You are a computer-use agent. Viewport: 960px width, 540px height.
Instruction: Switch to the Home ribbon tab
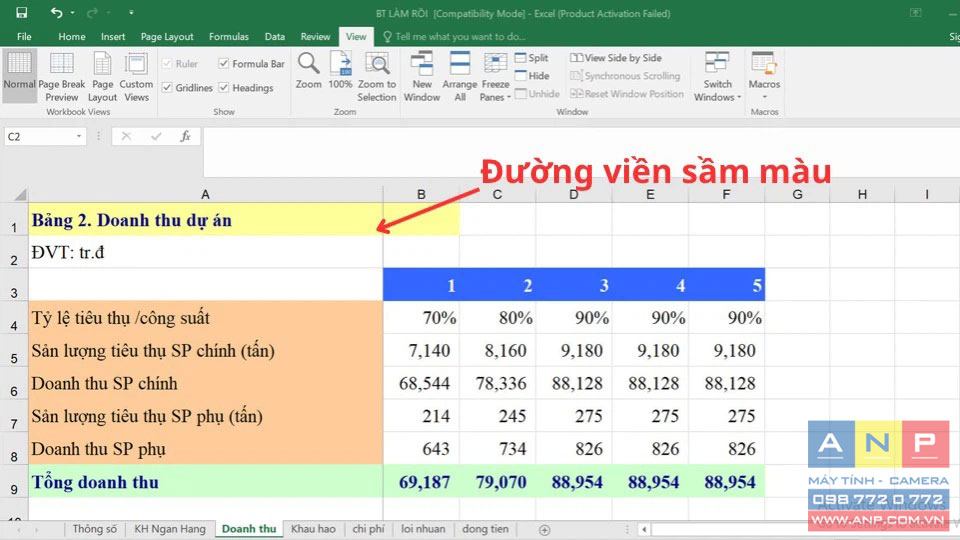(x=72, y=37)
